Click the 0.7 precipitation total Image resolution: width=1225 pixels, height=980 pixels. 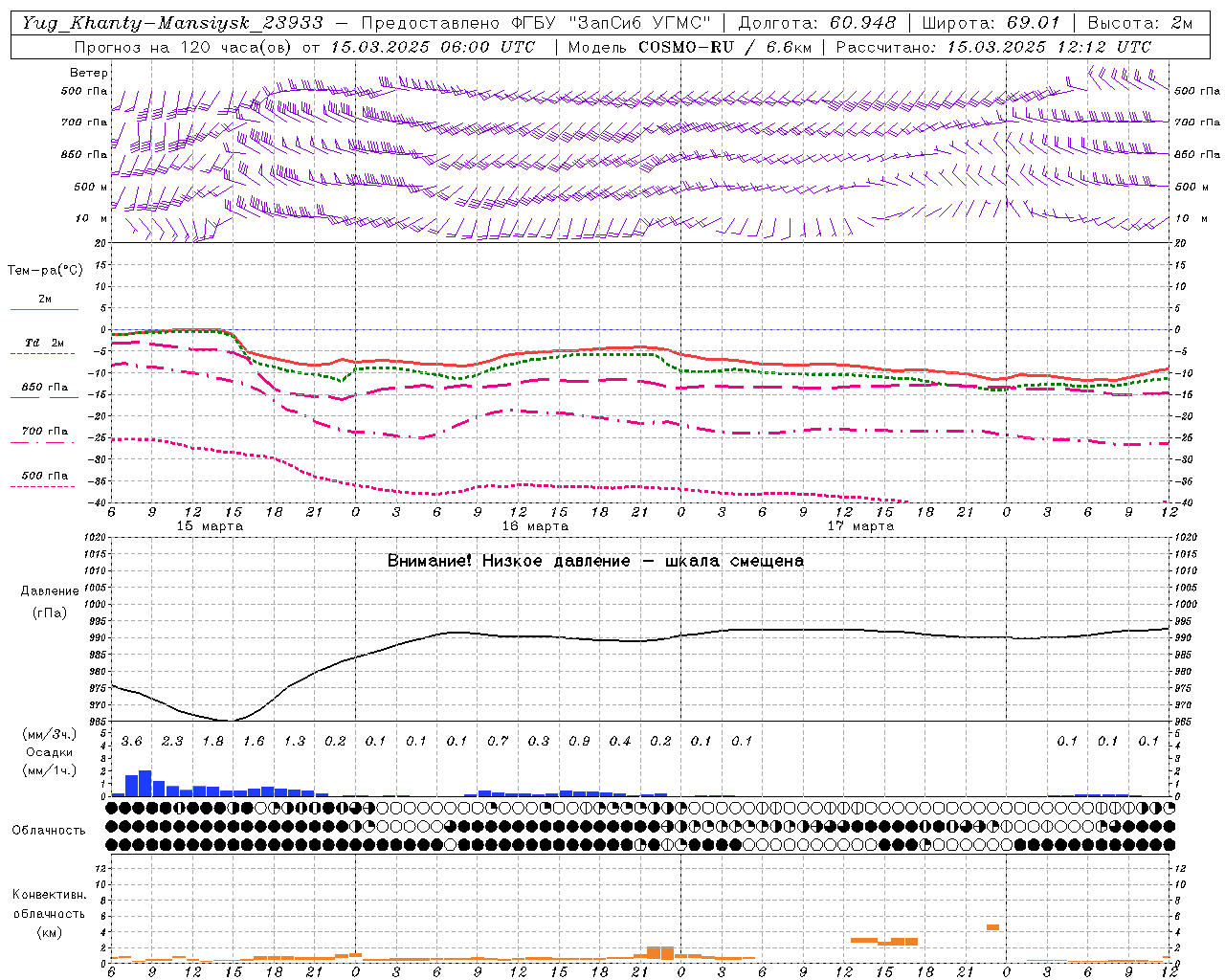tap(498, 742)
